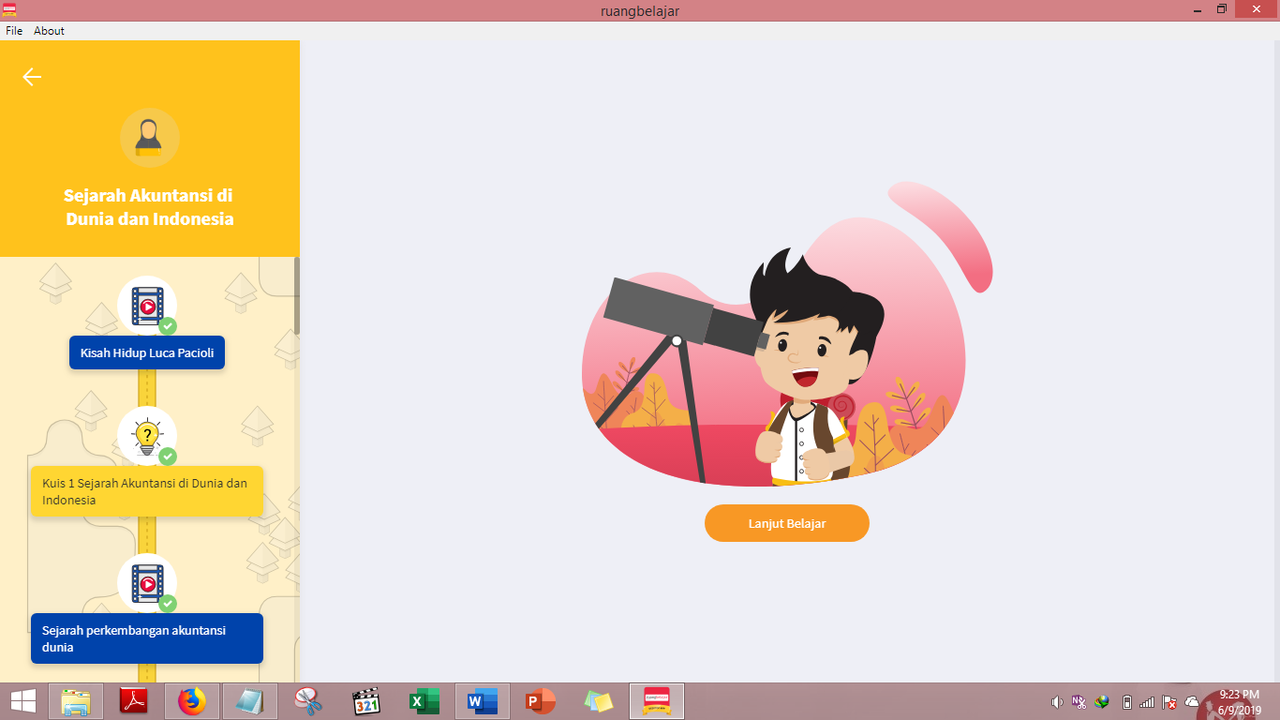Open the Sejarah perkembangan akuntansi dunia video icon

click(147, 583)
